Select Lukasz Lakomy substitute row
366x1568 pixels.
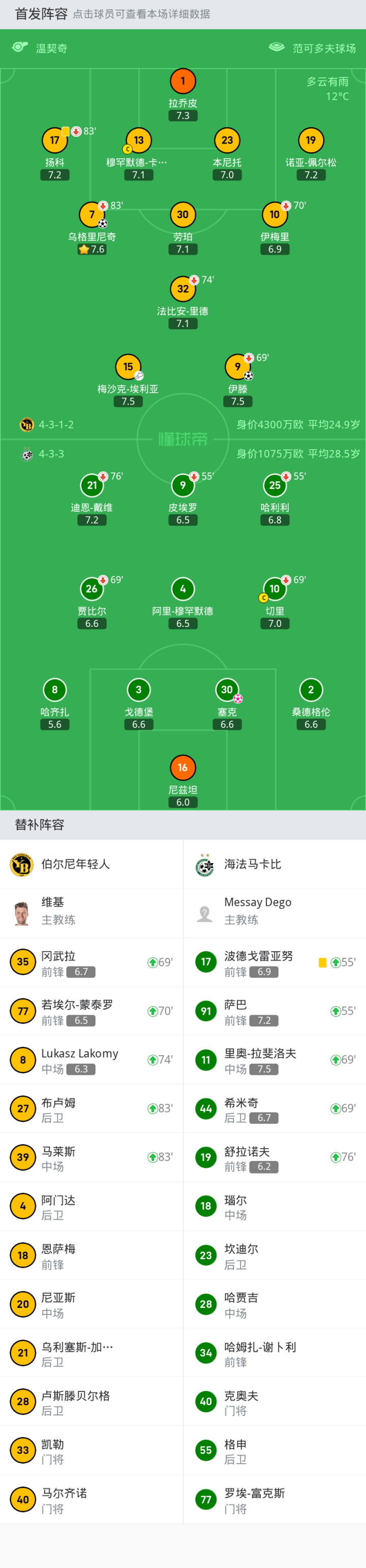coord(91,1060)
